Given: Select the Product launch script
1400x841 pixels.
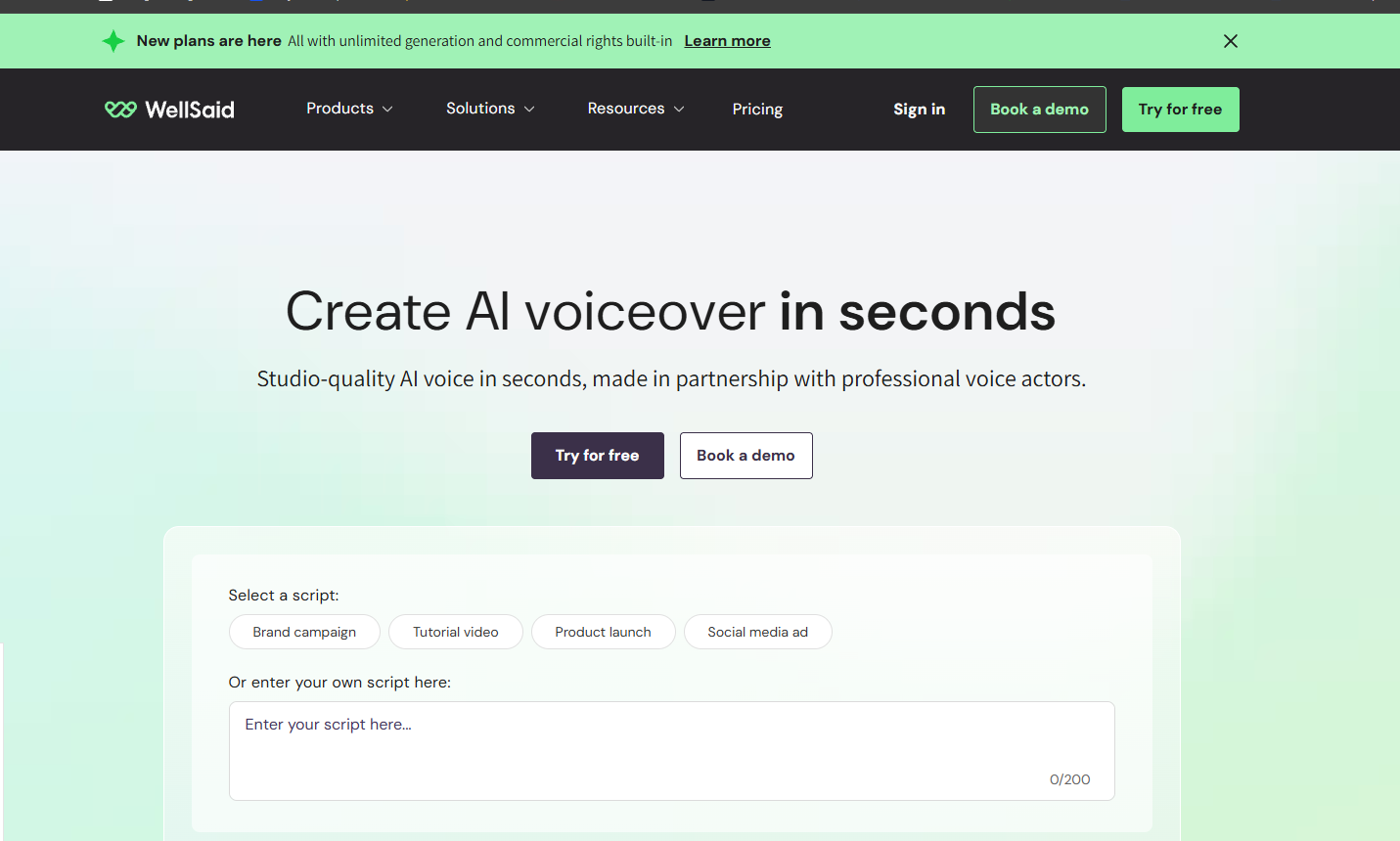Looking at the screenshot, I should pos(603,632).
